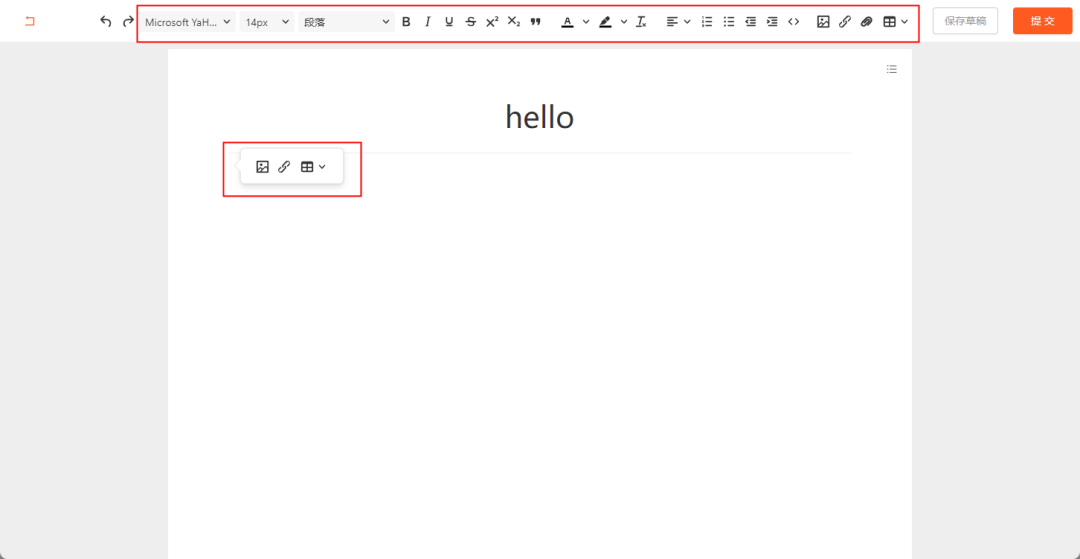This screenshot has width=1080, height=559.
Task: Insert an image from the top toolbar
Action: click(823, 22)
